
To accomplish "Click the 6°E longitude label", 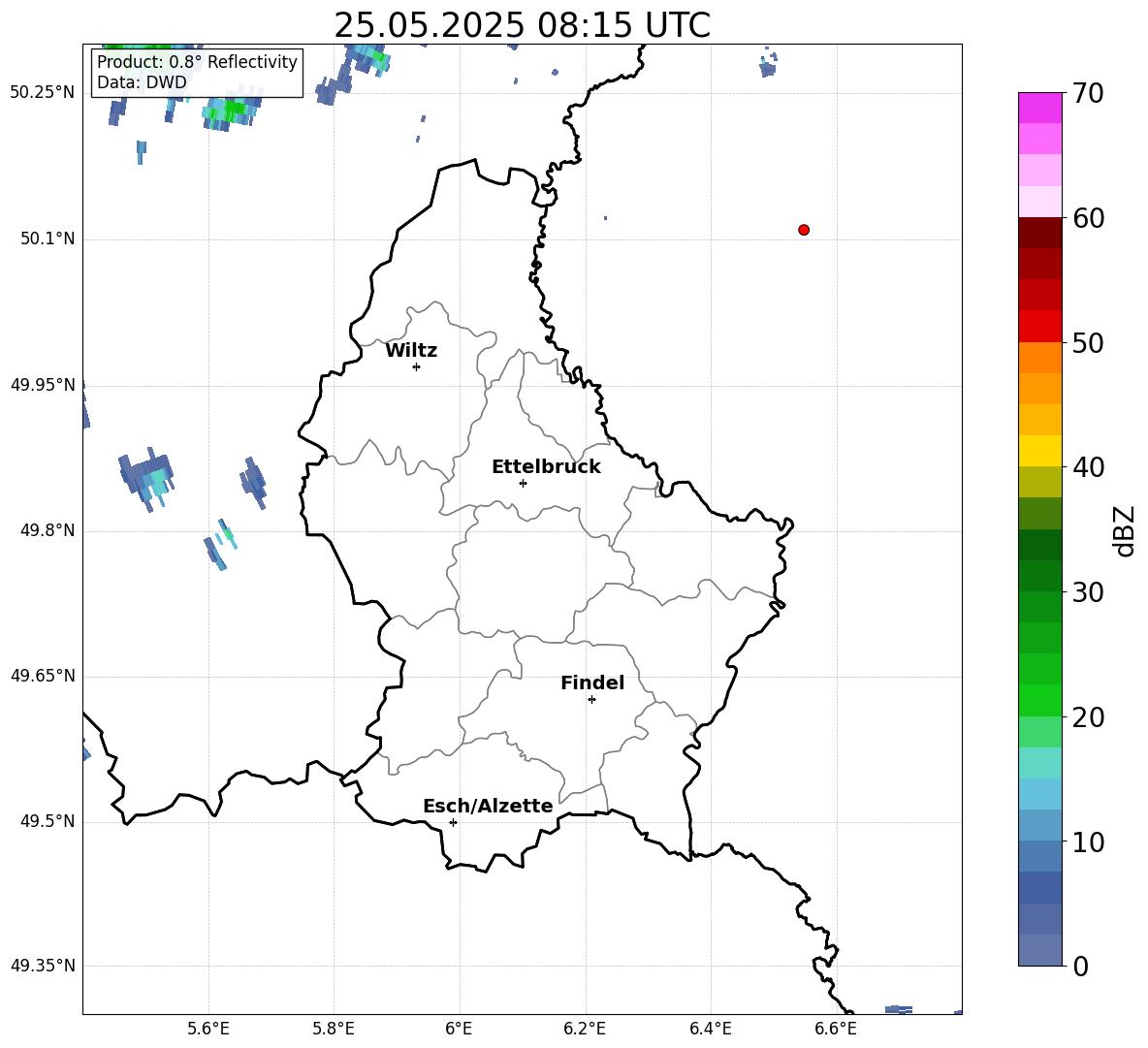I will [459, 1029].
